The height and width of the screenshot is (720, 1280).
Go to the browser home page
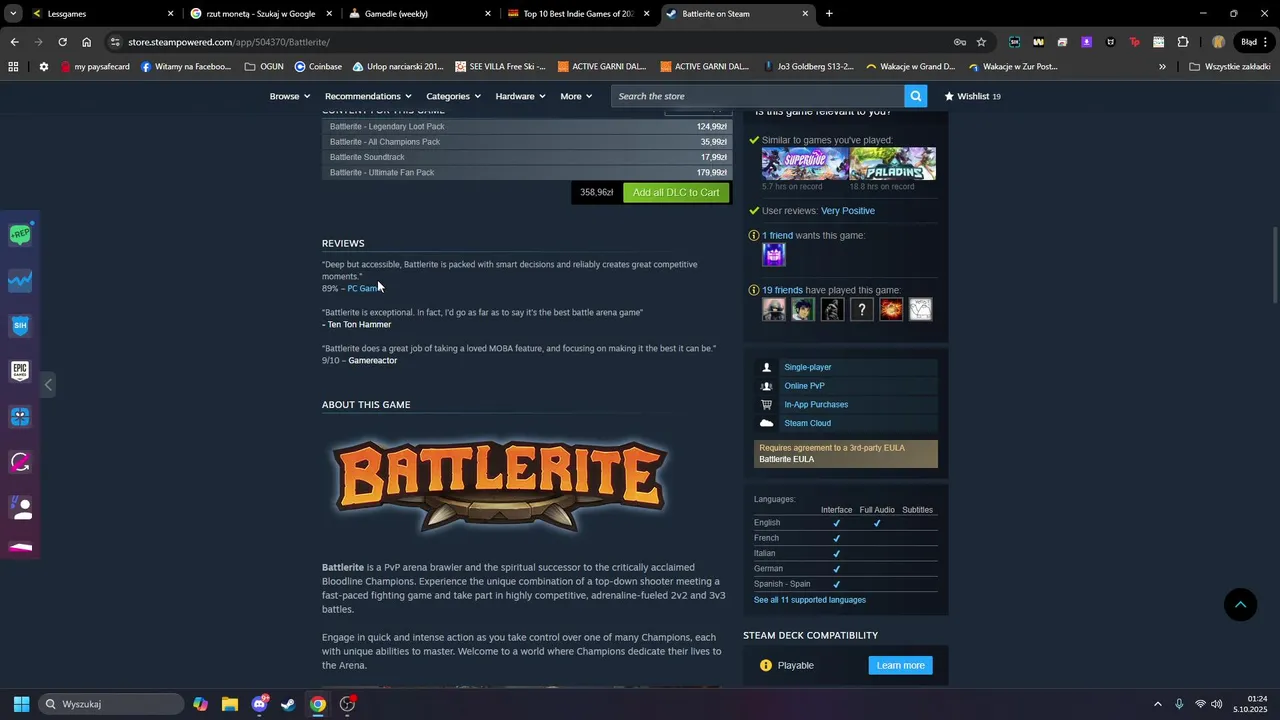coord(87,42)
